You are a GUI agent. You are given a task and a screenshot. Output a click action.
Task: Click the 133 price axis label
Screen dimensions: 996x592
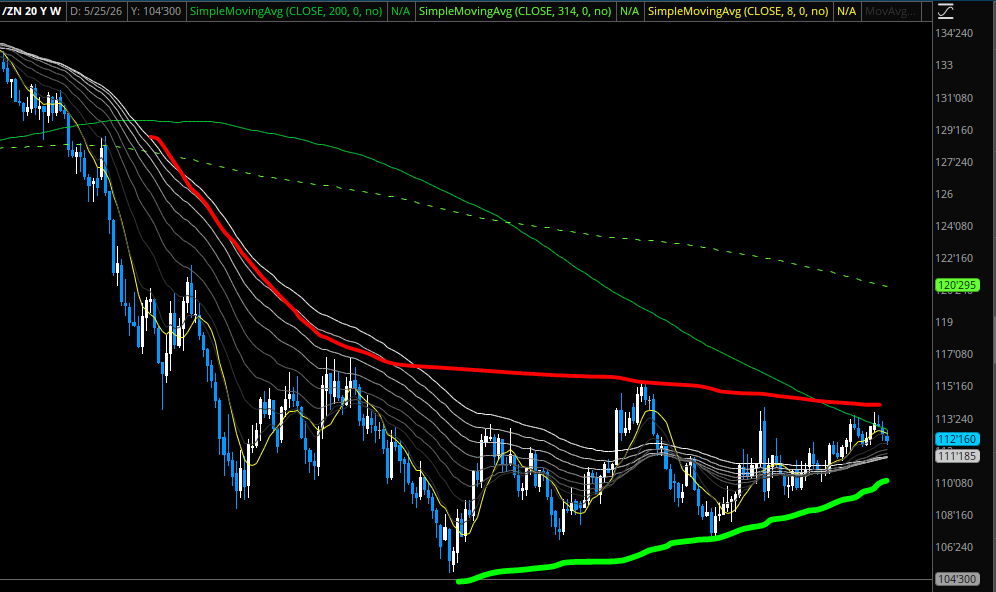click(944, 65)
